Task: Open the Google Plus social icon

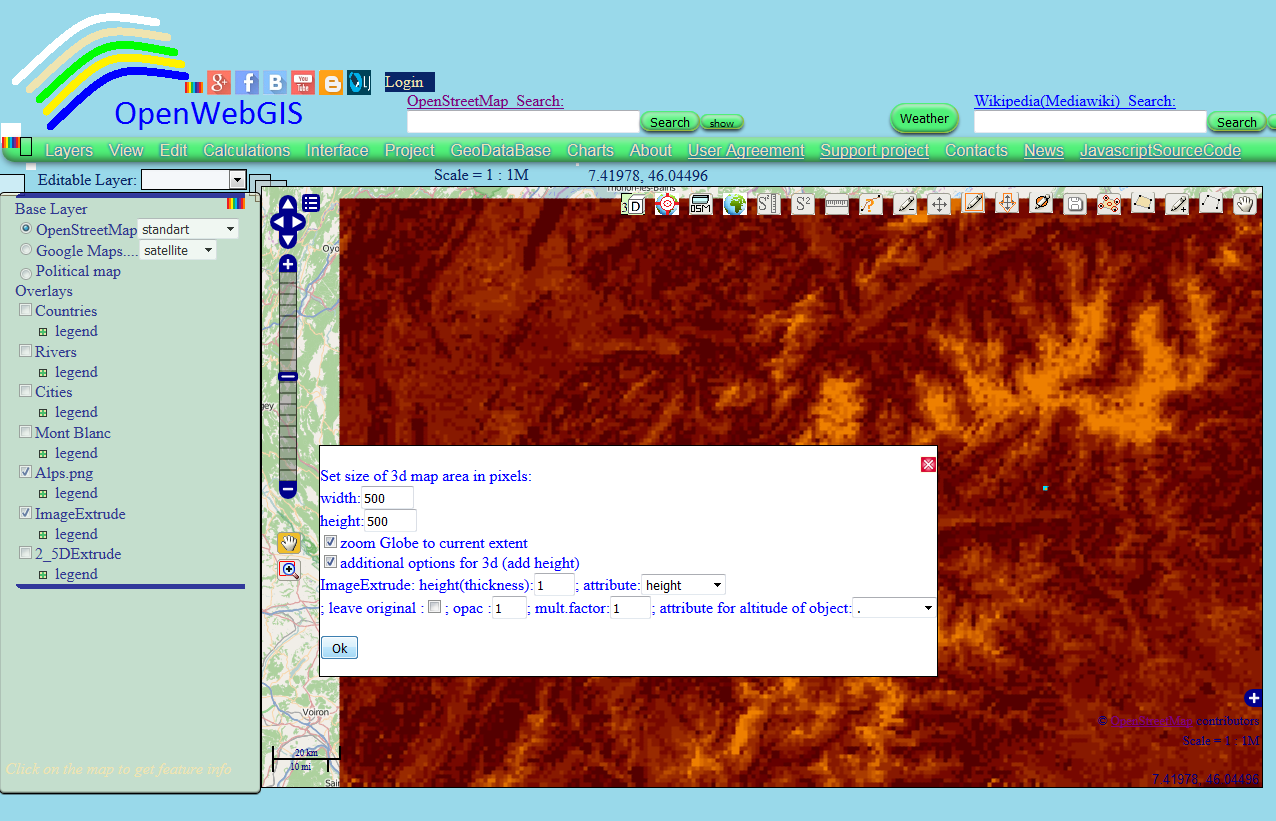Action: tap(219, 83)
